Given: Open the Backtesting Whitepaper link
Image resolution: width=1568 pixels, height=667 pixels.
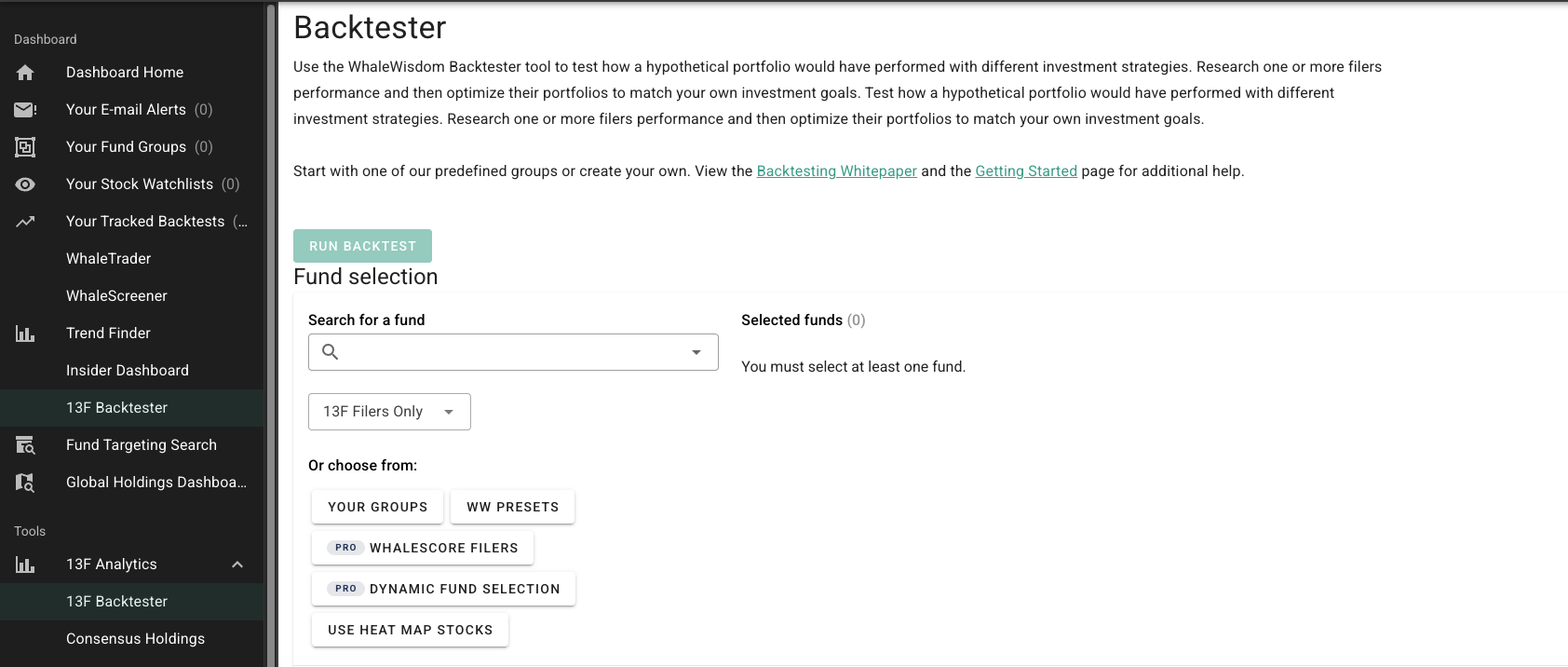Looking at the screenshot, I should (836, 171).
